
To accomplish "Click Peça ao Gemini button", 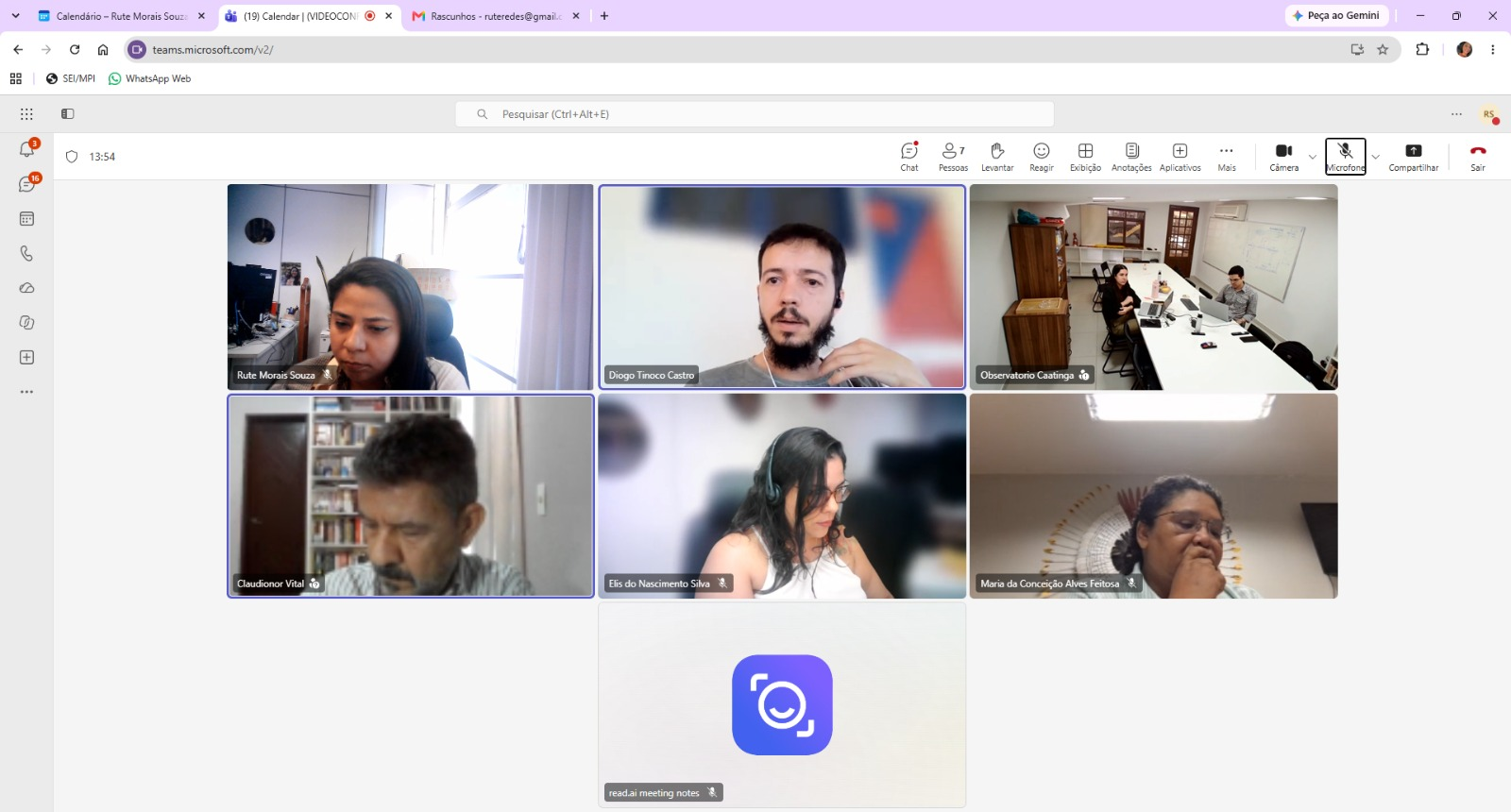I will point(1336,16).
